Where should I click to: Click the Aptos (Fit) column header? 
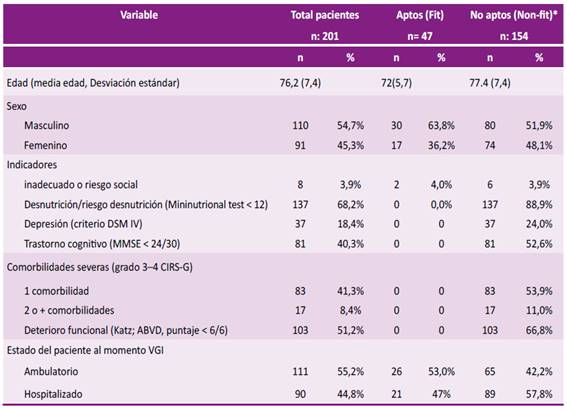coord(420,15)
